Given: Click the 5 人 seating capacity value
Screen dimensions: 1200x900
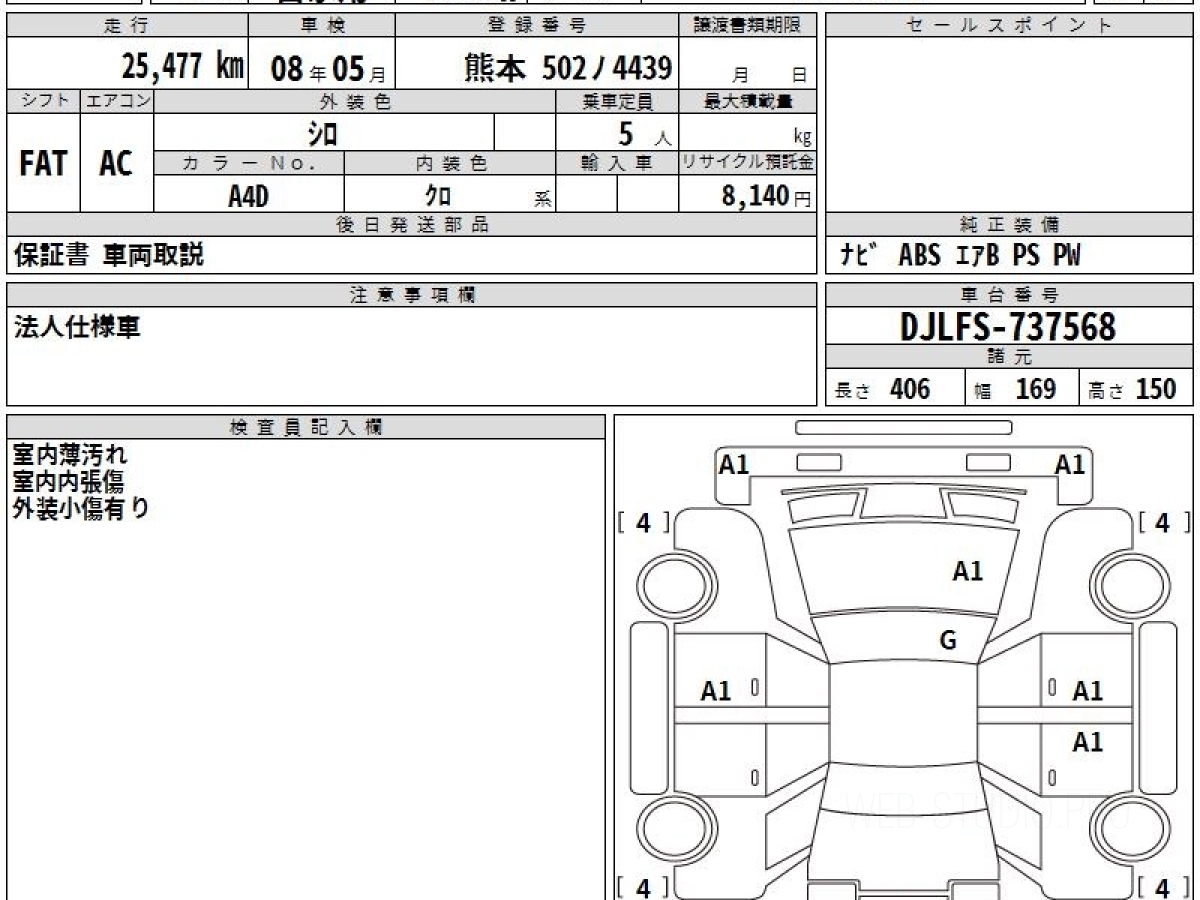Looking at the screenshot, I should click(643, 134).
